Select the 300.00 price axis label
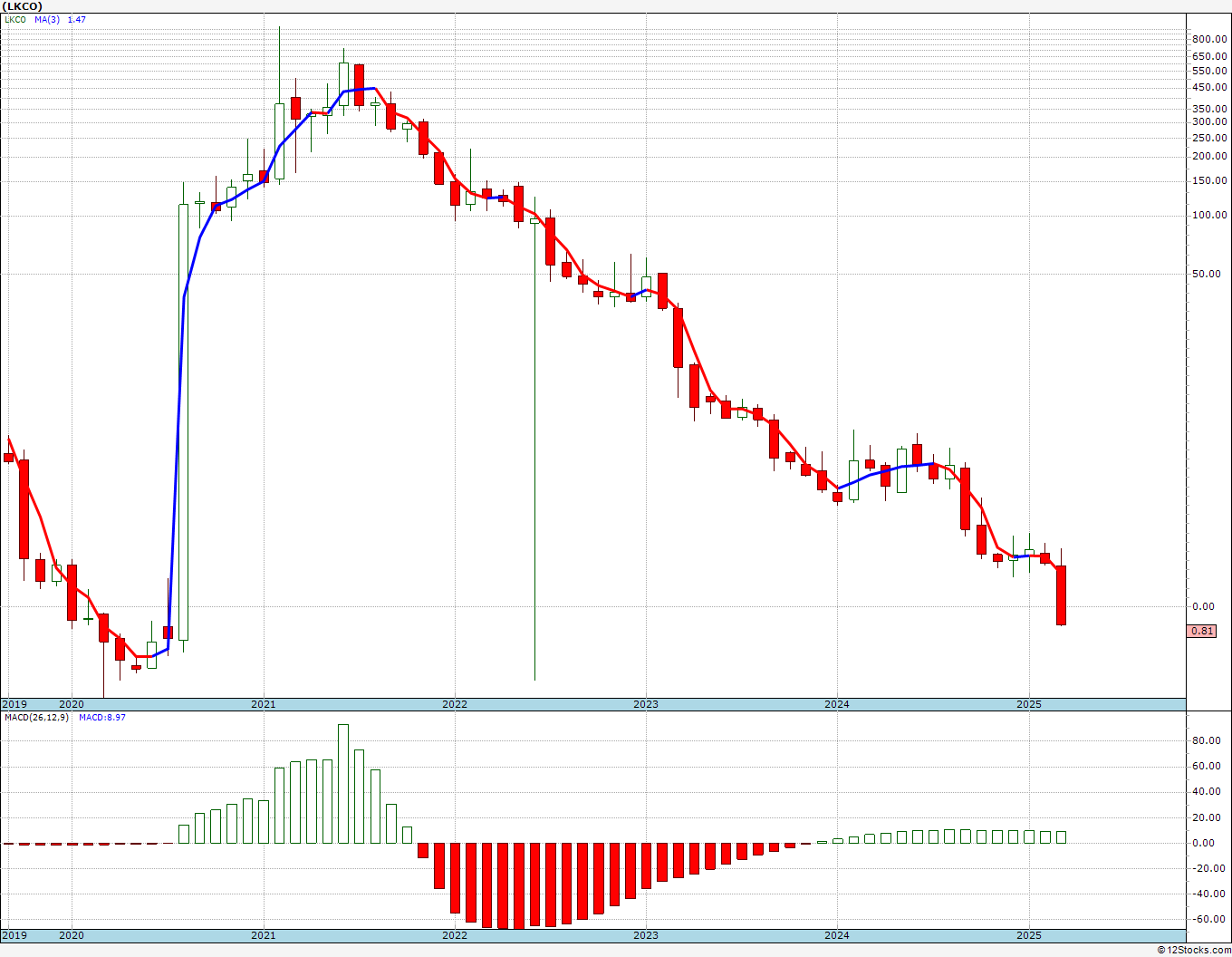The width and height of the screenshot is (1232, 957). pos(1209,121)
